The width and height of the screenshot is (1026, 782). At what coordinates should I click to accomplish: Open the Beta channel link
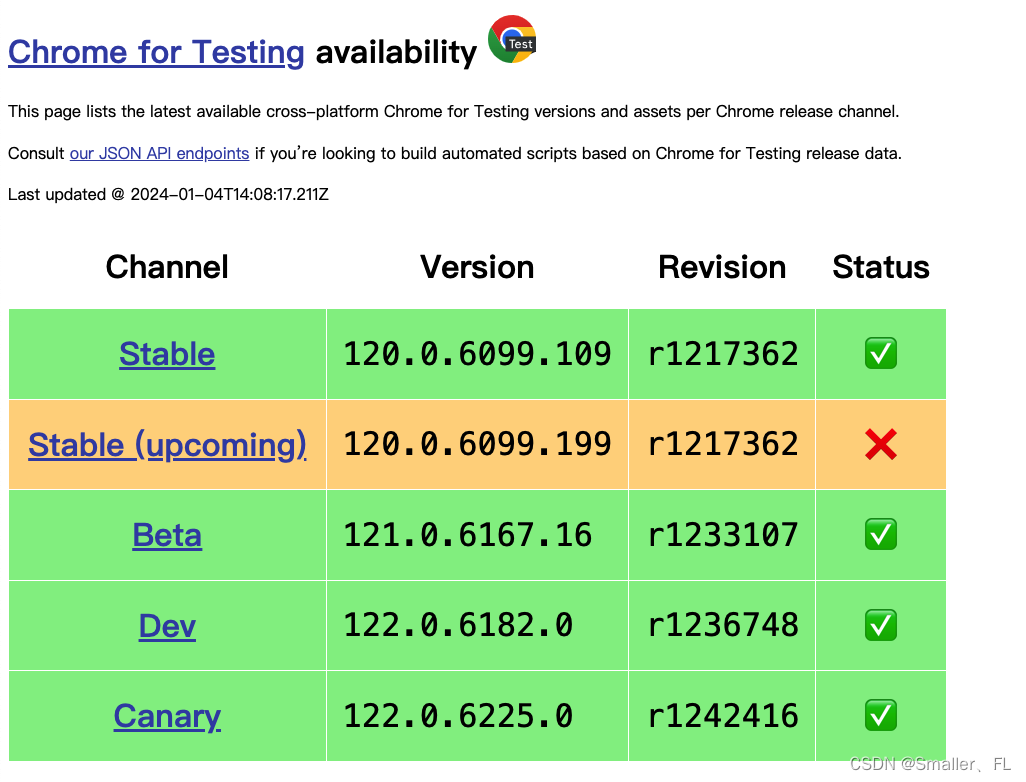coord(167,535)
